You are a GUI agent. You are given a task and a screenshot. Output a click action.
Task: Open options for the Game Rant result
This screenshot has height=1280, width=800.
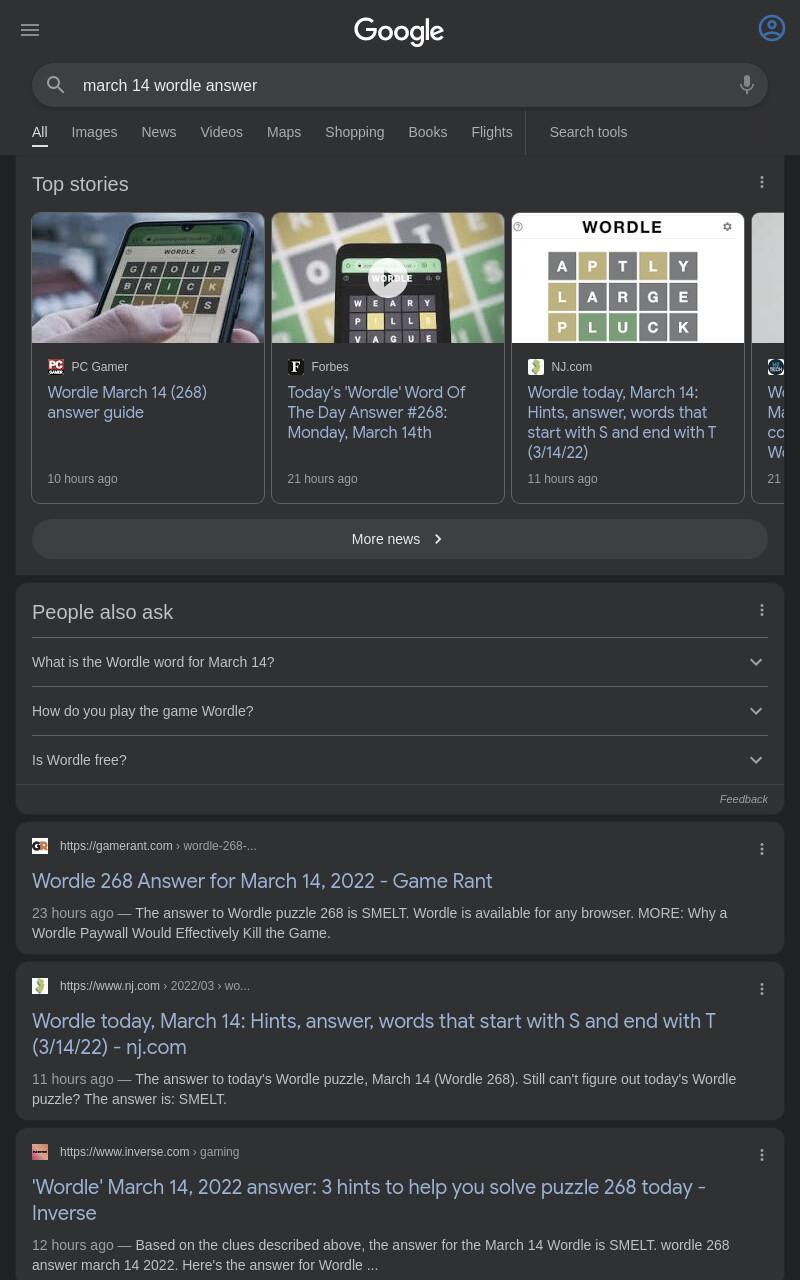(762, 849)
